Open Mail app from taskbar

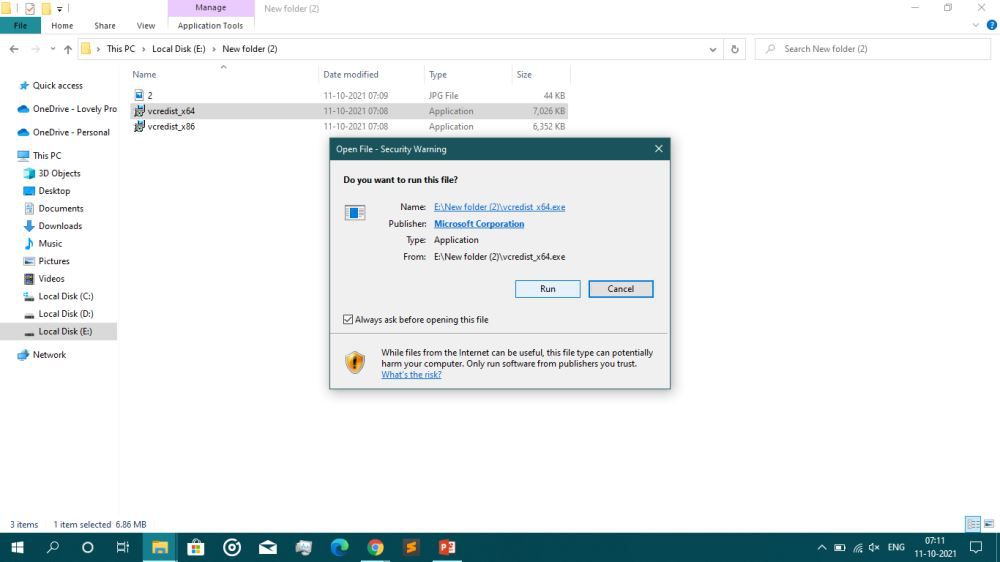coord(268,547)
